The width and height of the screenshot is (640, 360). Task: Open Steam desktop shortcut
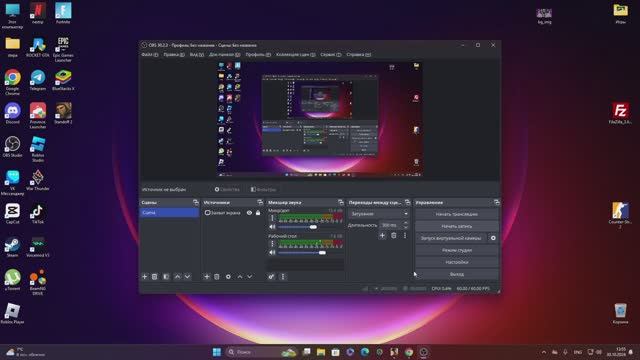13,247
